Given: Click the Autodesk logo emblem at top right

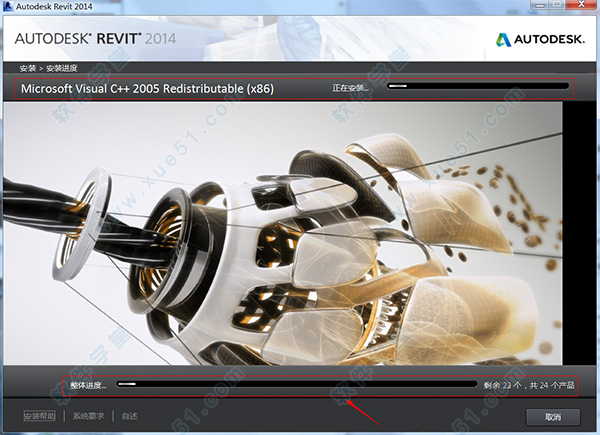Looking at the screenshot, I should click(504, 40).
